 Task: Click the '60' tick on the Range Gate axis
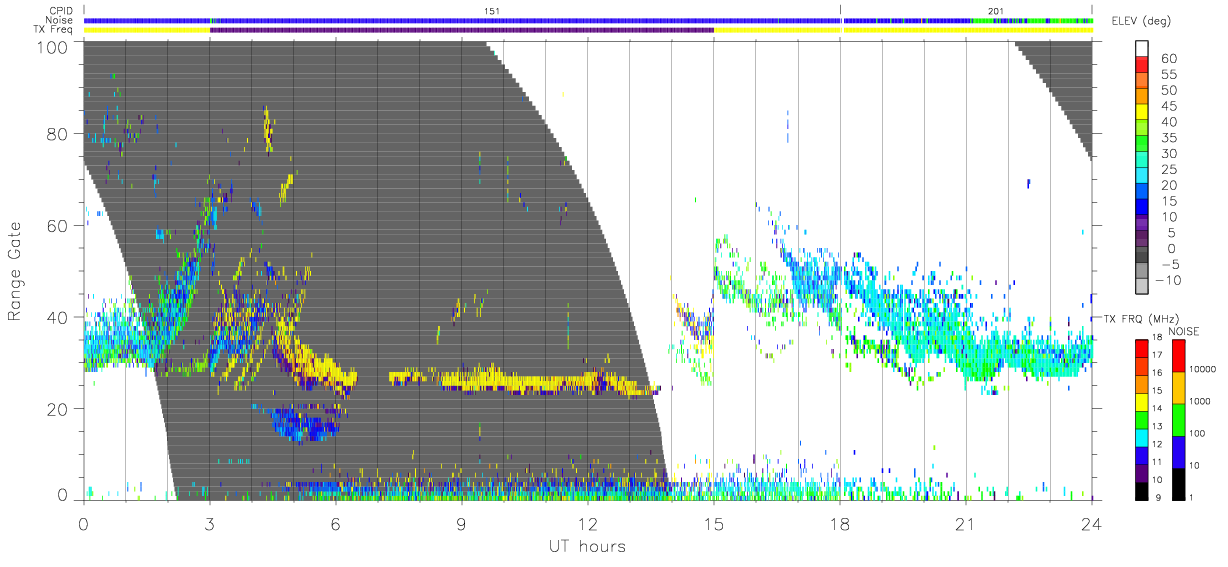(57, 225)
